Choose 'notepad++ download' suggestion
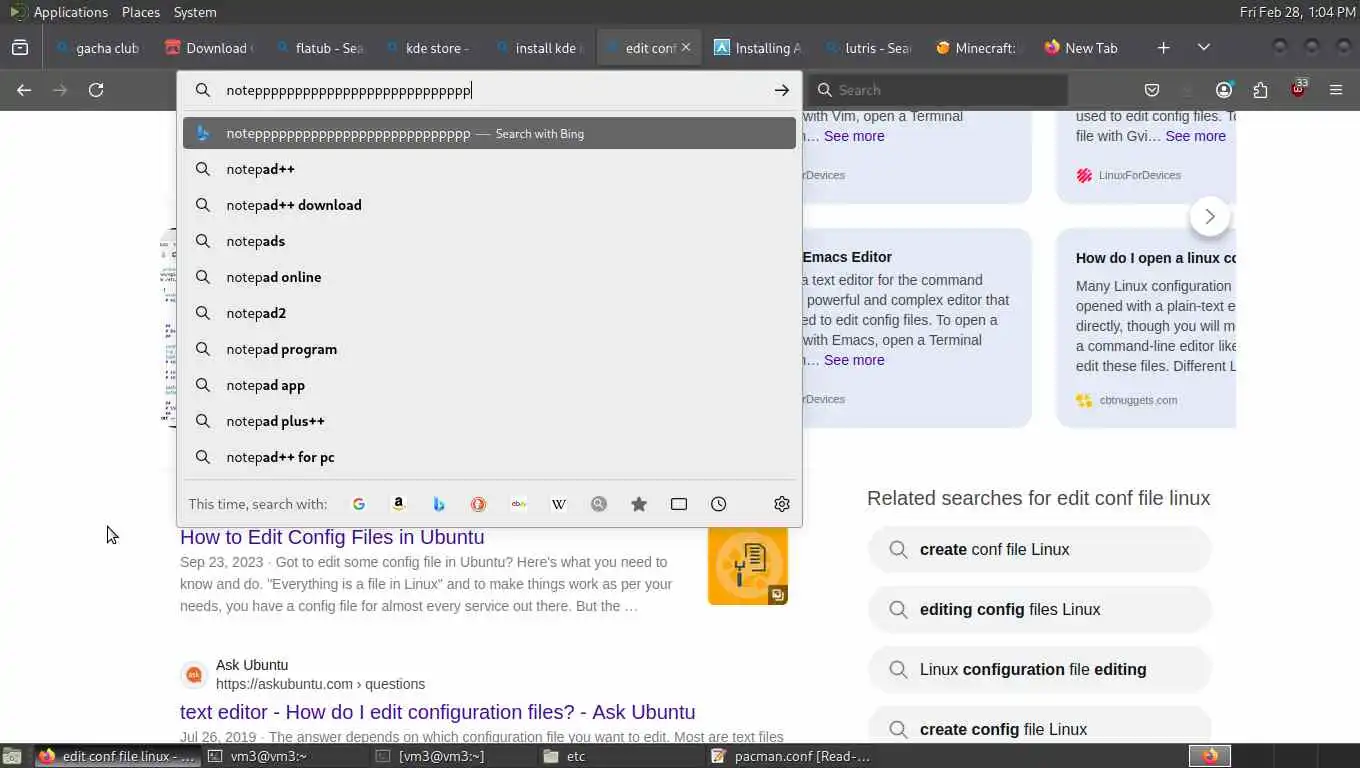This screenshot has width=1360, height=768. point(489,205)
